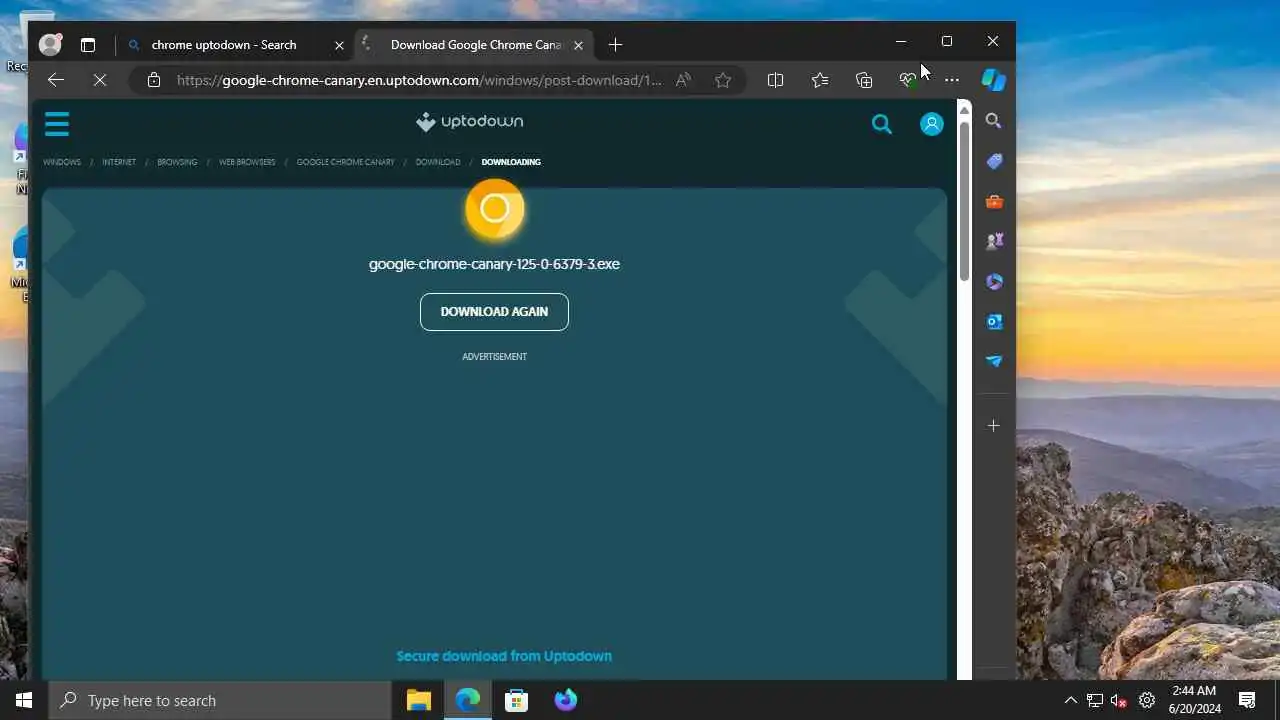Open File Explorer from taskbar
The width and height of the screenshot is (1280, 720).
(x=418, y=700)
